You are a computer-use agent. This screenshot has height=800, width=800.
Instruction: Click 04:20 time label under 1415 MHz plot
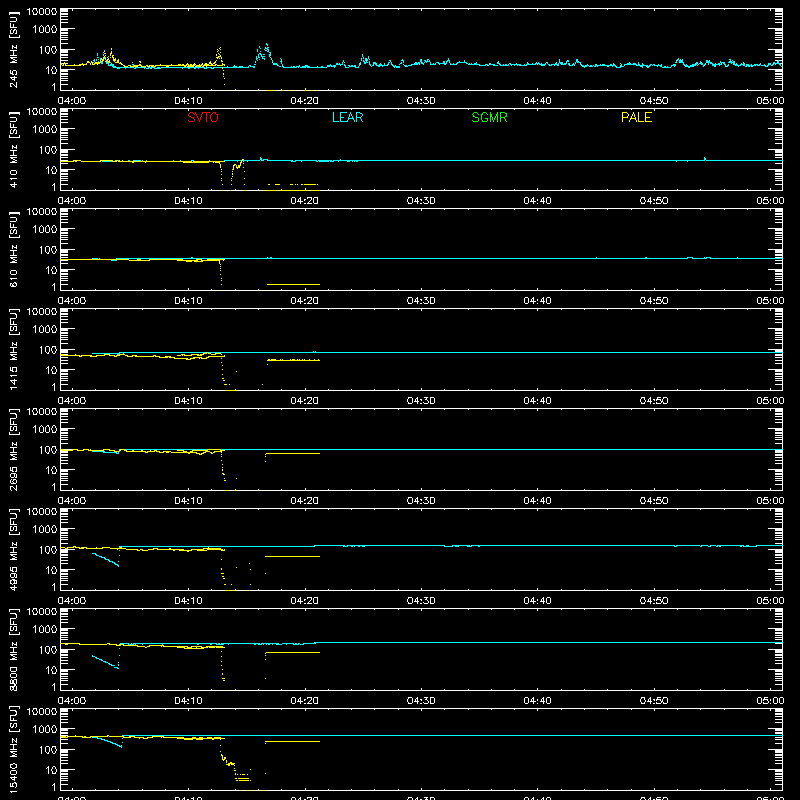pyautogui.click(x=305, y=401)
